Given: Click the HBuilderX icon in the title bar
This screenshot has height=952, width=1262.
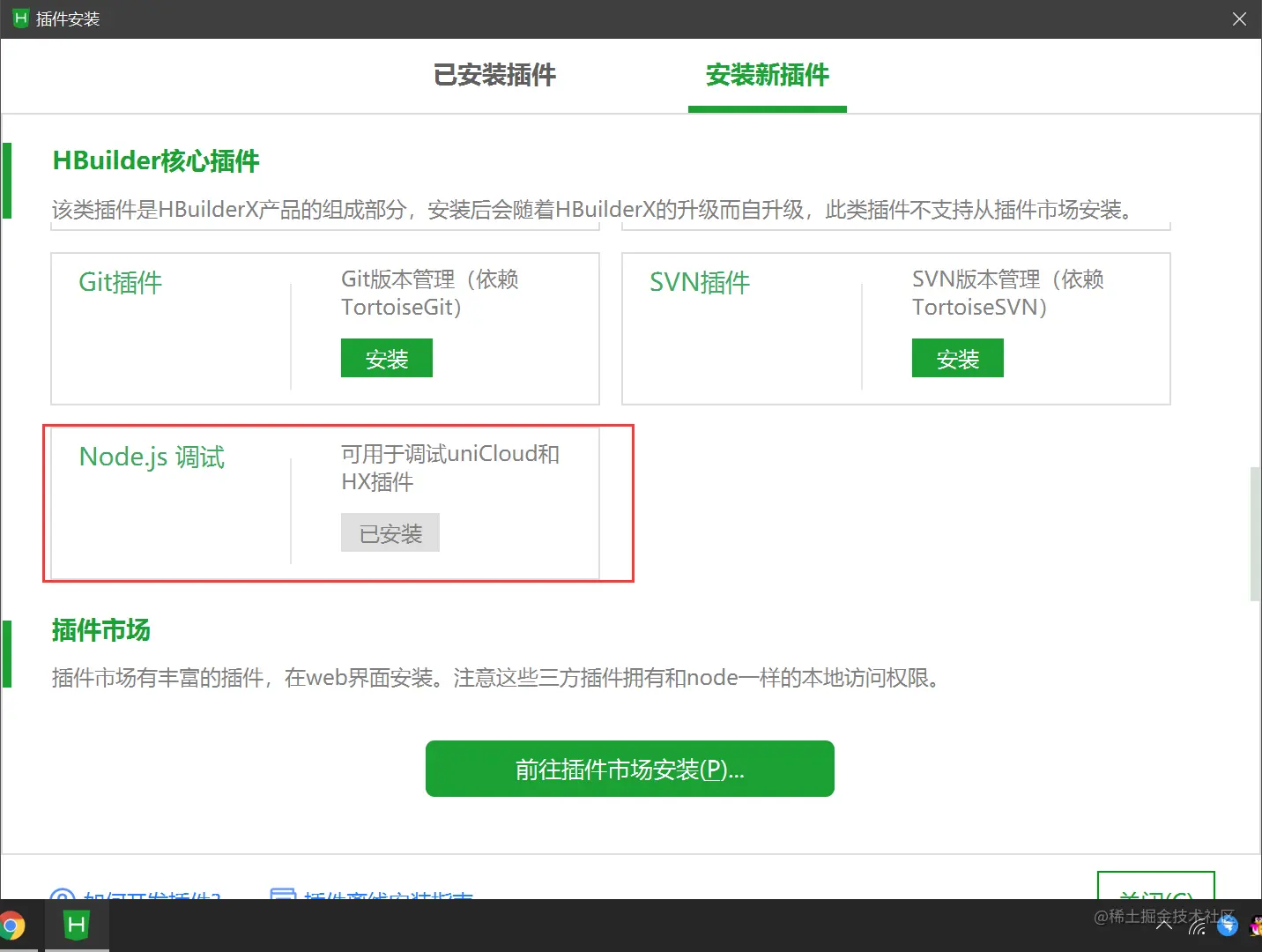Looking at the screenshot, I should click(19, 18).
